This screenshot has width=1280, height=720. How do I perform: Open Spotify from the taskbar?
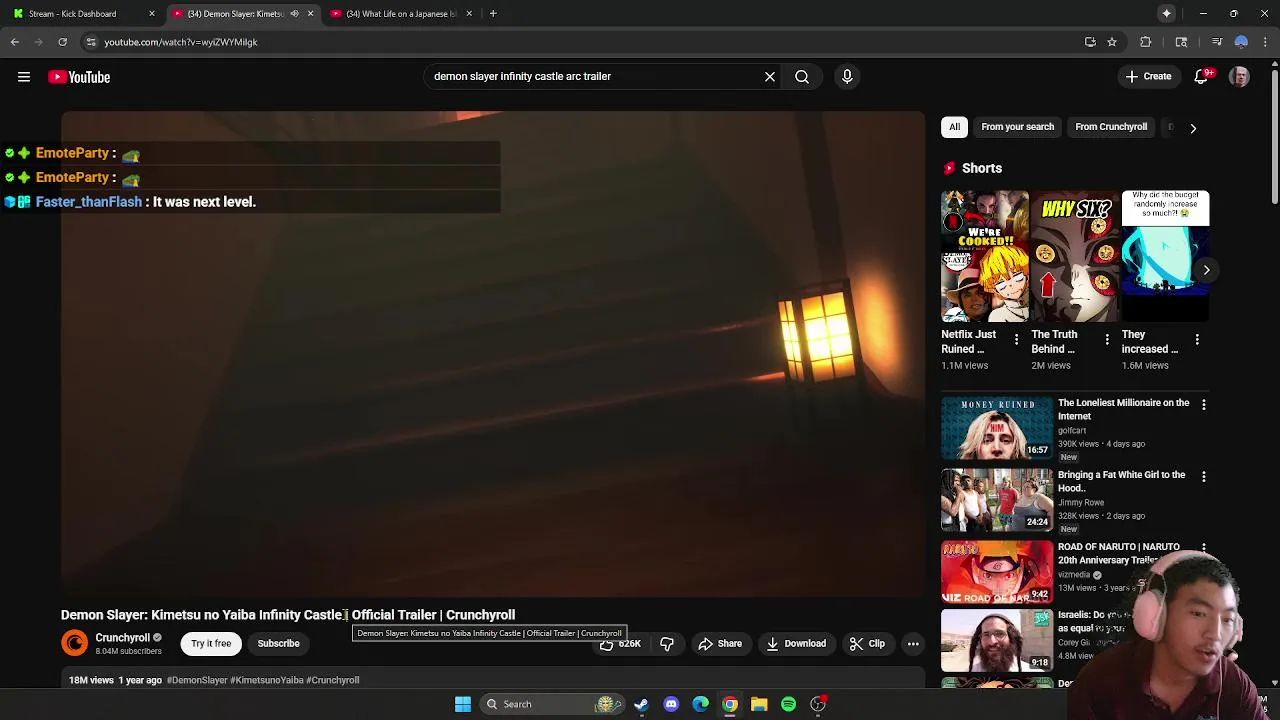click(788, 704)
